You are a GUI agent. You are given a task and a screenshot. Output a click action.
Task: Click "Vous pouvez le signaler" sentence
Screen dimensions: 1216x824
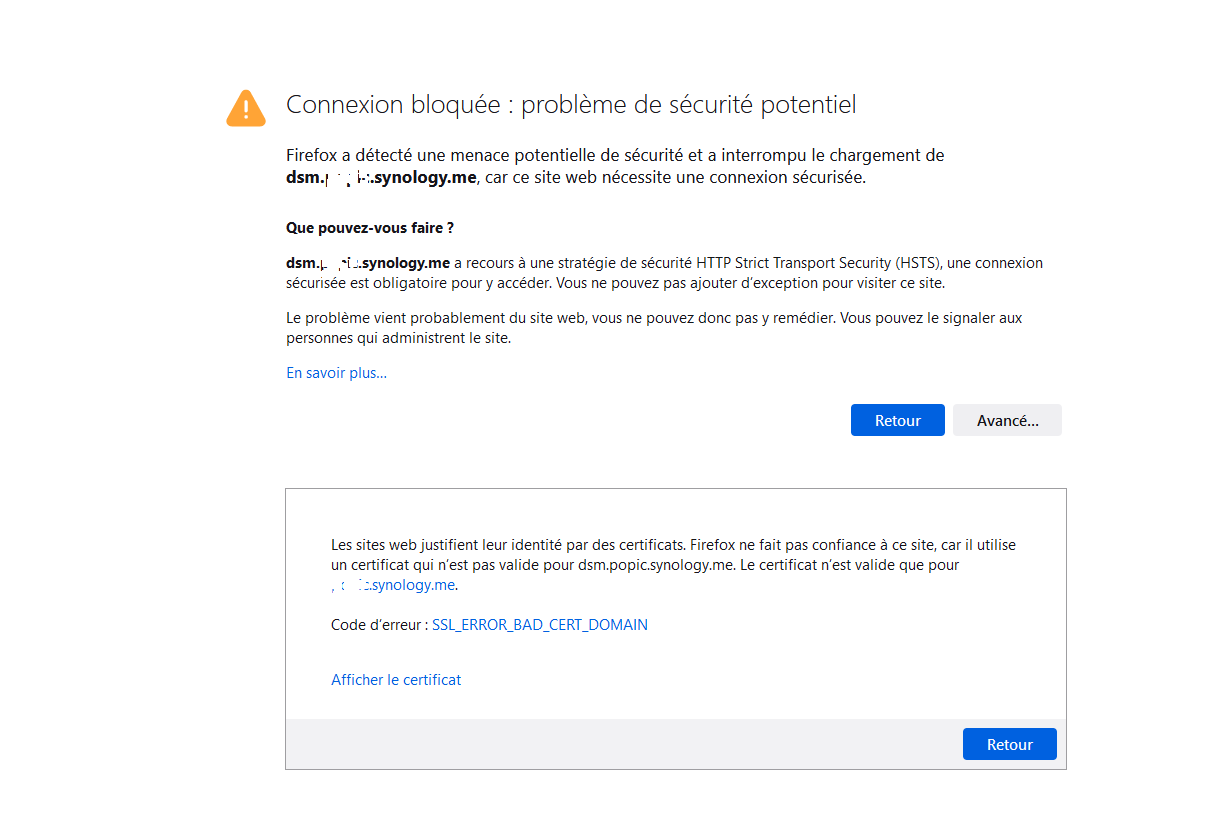pos(930,318)
